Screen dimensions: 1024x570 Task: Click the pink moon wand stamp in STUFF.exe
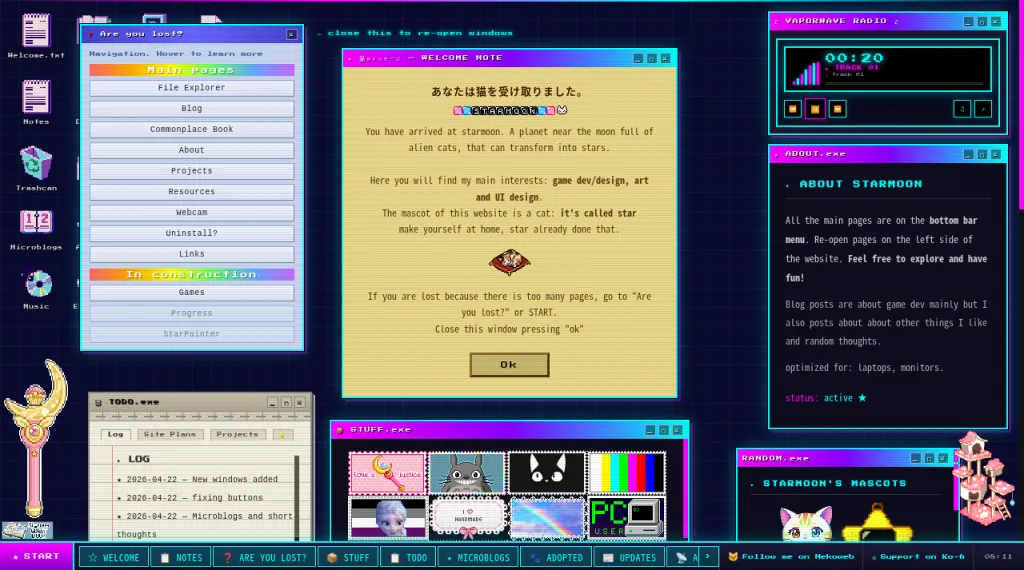pos(387,473)
